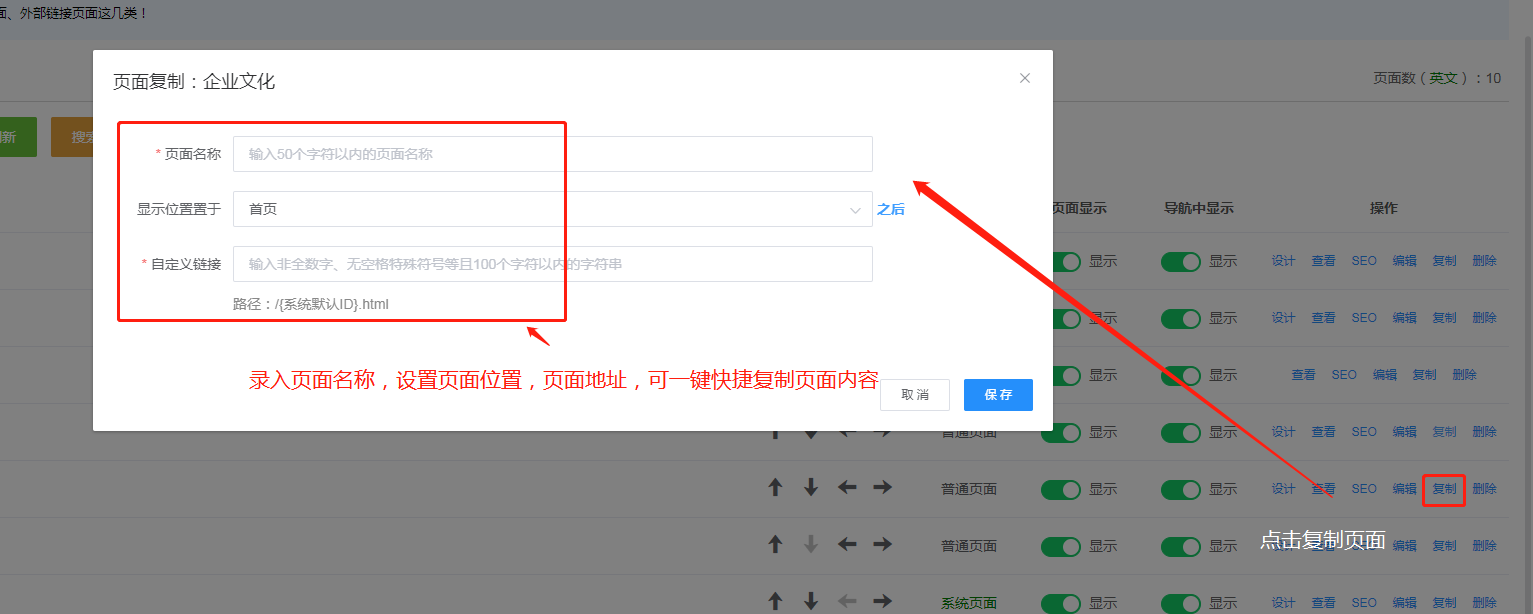Click the red-highlighted 复制 link
This screenshot has height=614, width=1533.
[1444, 489]
